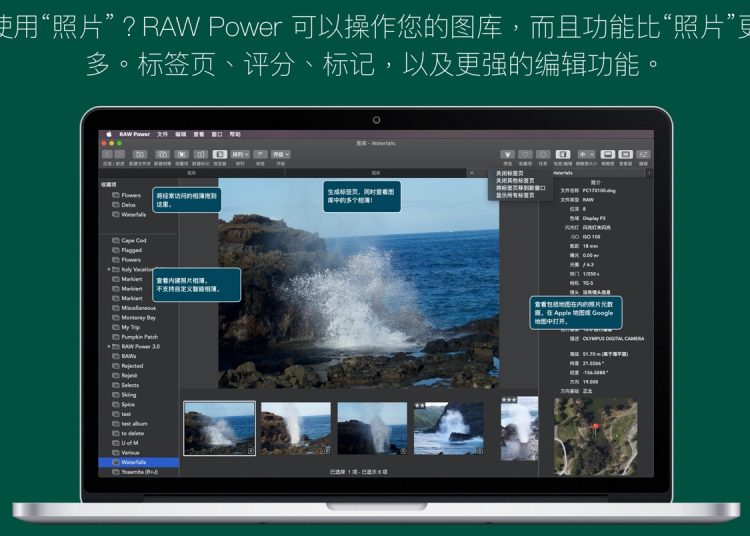Select the Cape Cod album in sidebar
750x536 pixels.
pos(133,241)
